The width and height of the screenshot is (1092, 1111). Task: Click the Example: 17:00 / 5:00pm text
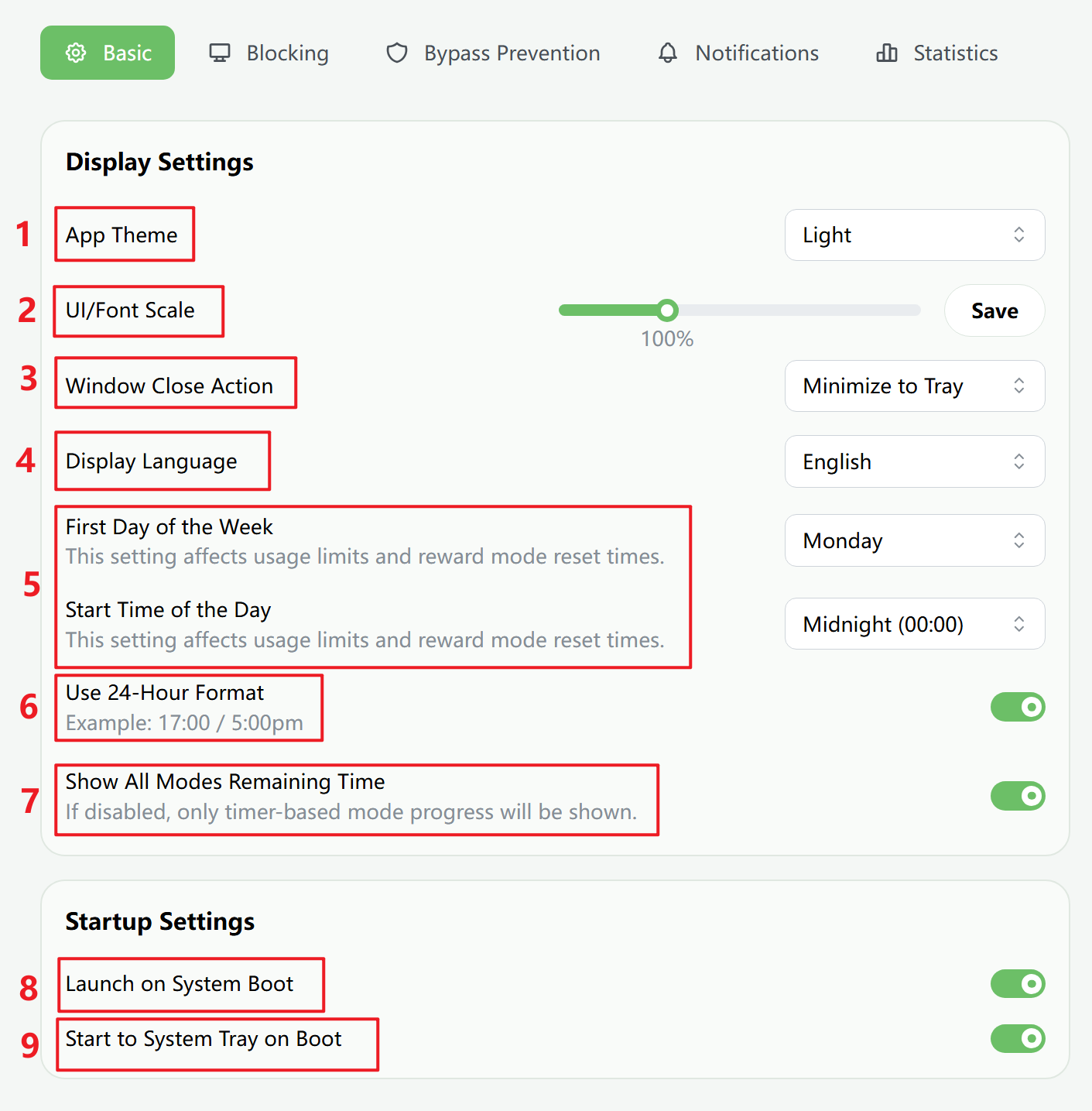[184, 722]
